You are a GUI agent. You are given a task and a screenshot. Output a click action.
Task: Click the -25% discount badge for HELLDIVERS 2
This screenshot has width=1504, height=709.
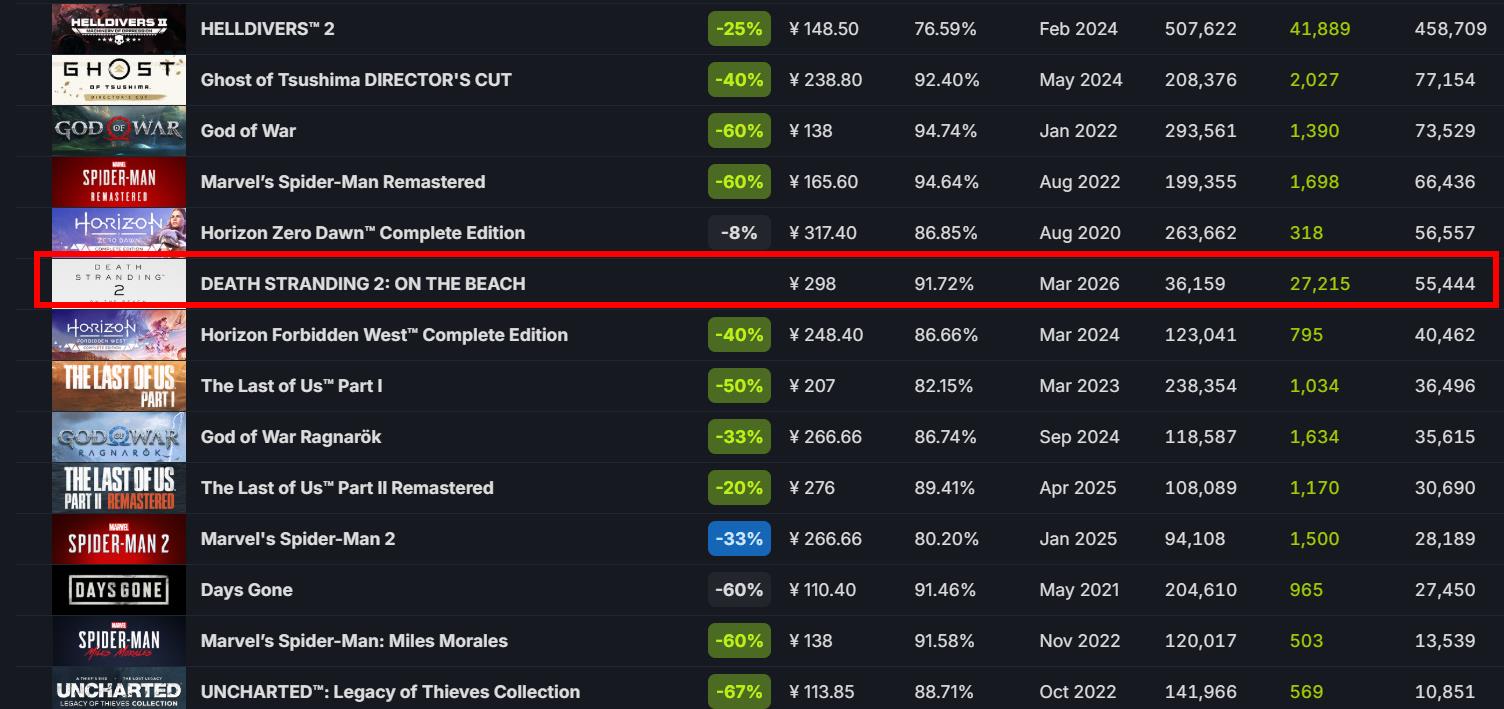pos(739,29)
